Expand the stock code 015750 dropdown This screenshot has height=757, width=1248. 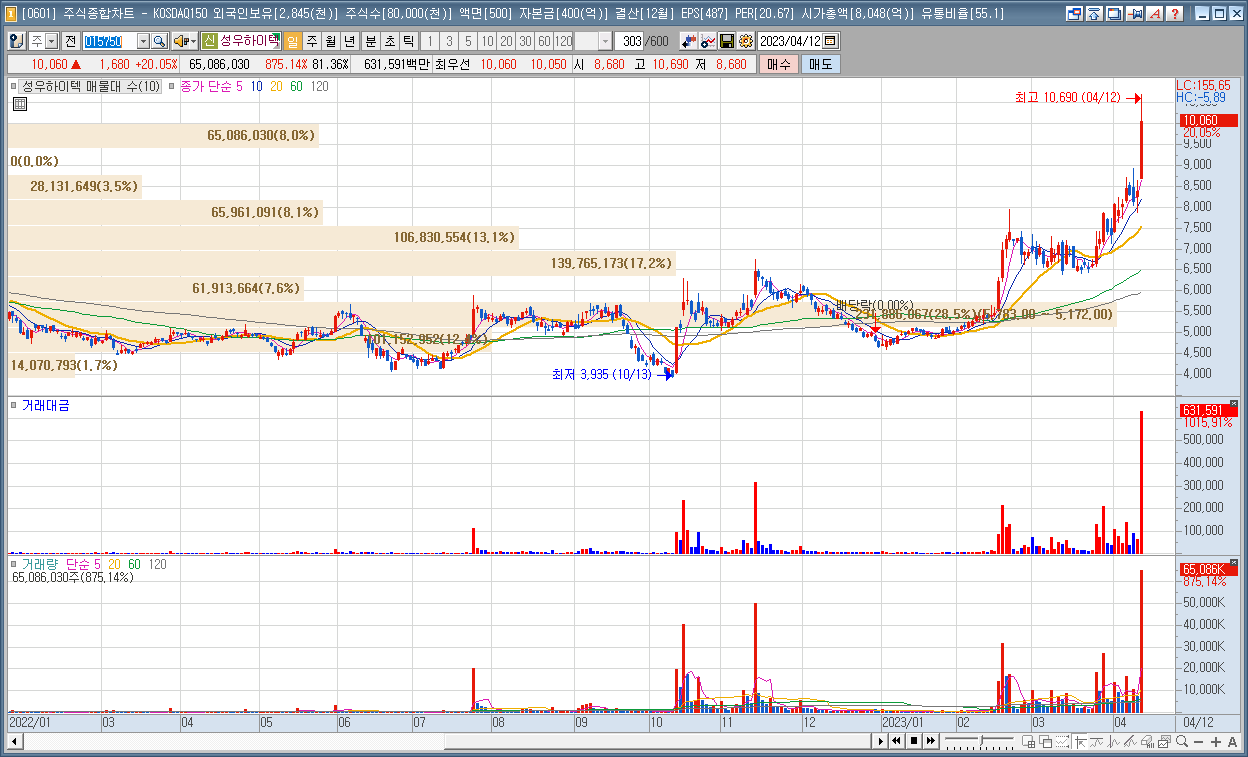143,41
